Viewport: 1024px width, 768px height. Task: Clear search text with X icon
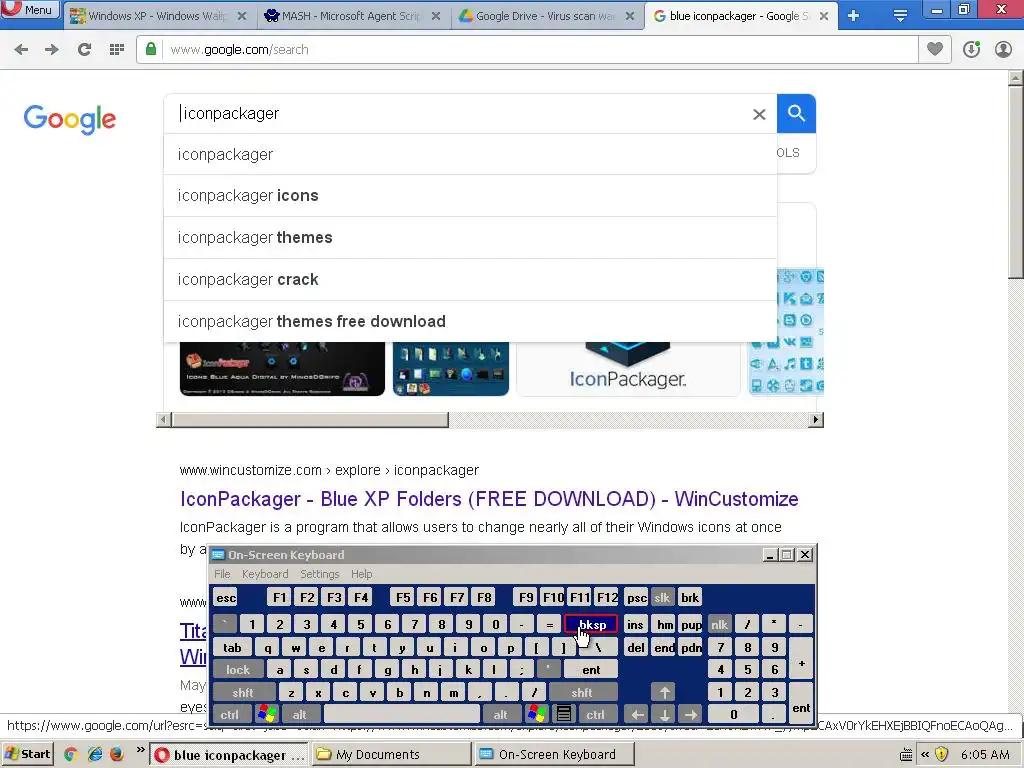pyautogui.click(x=759, y=114)
